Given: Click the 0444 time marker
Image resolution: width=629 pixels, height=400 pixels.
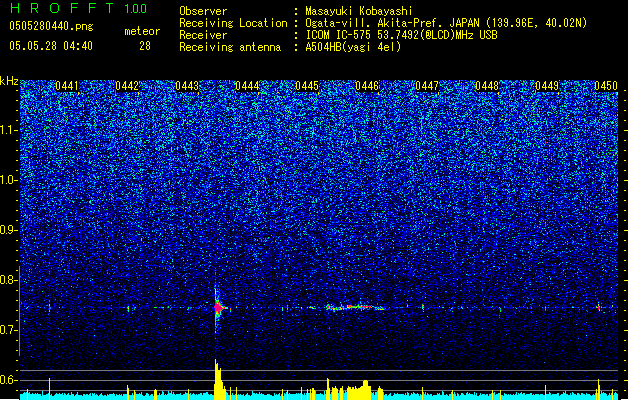Looking at the screenshot, I should point(247,86).
